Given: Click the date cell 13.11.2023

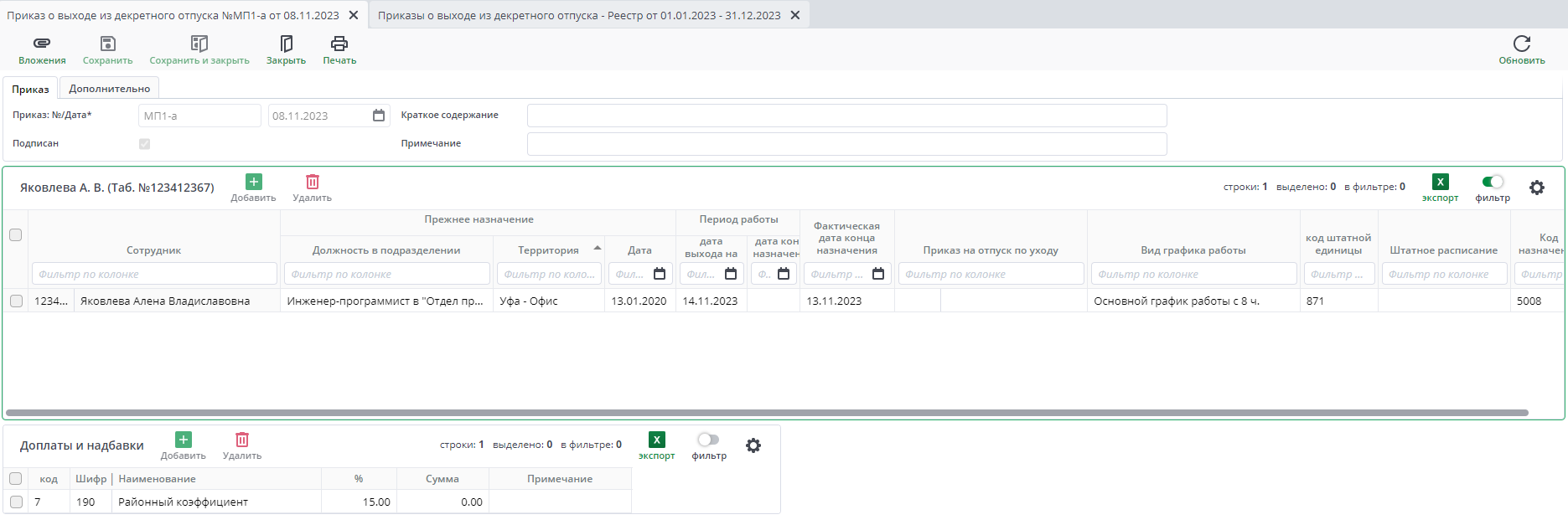Looking at the screenshot, I should [846, 301].
